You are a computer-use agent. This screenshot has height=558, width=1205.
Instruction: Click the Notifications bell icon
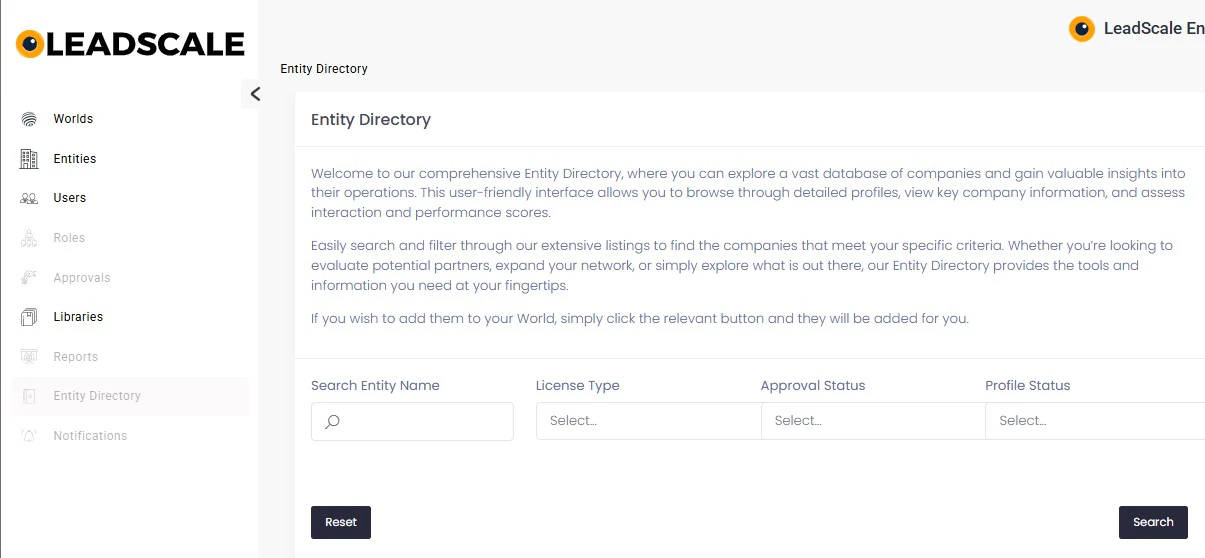(29, 436)
